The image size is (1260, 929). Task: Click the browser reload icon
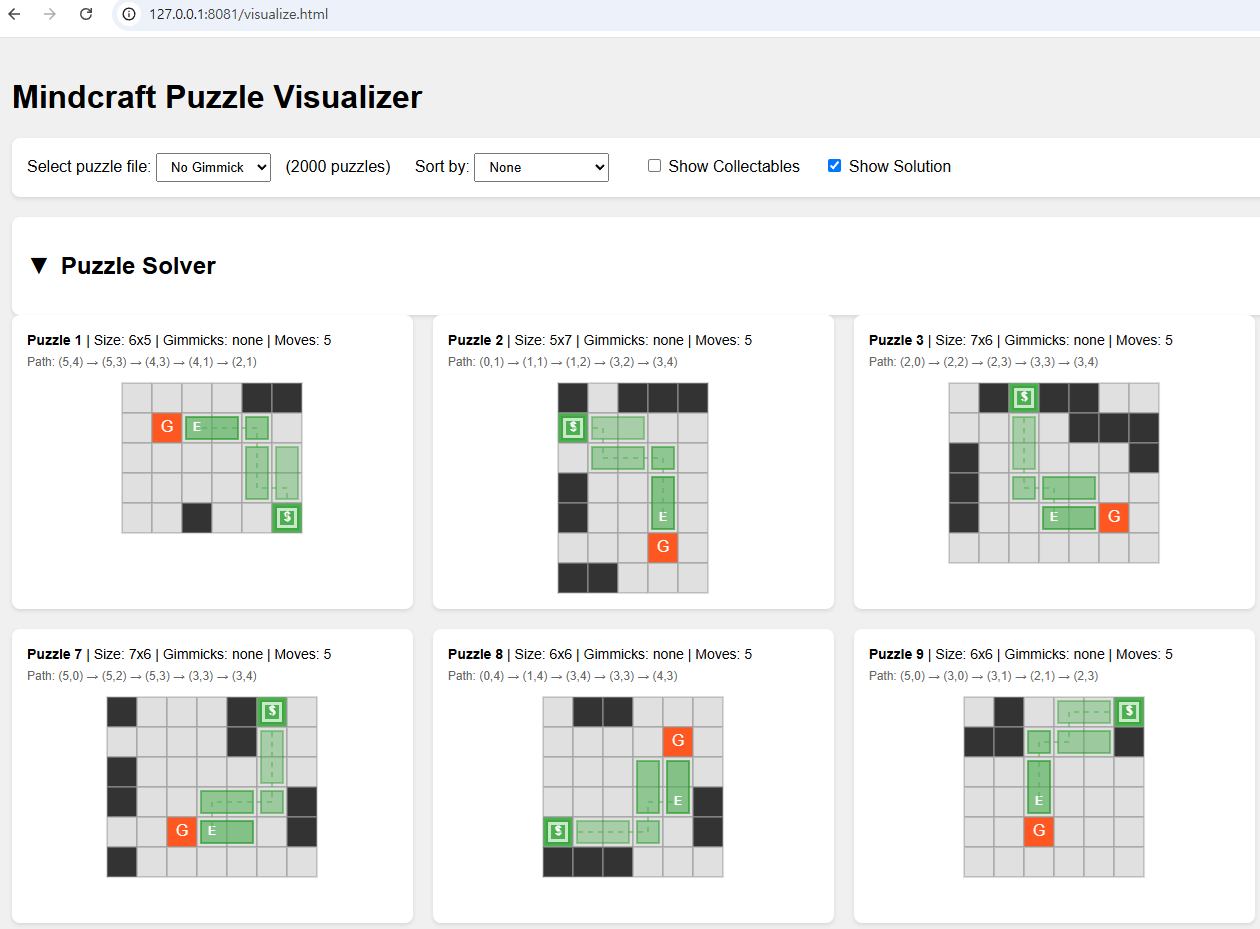pyautogui.click(x=86, y=14)
